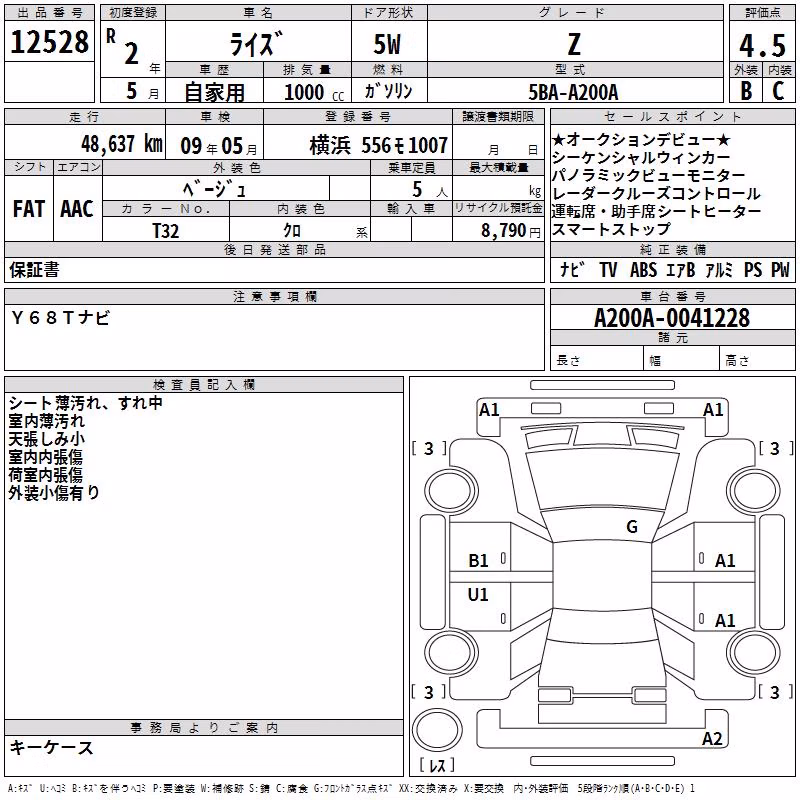
Task: Select the seating capacity 5 人
Action: click(429, 189)
